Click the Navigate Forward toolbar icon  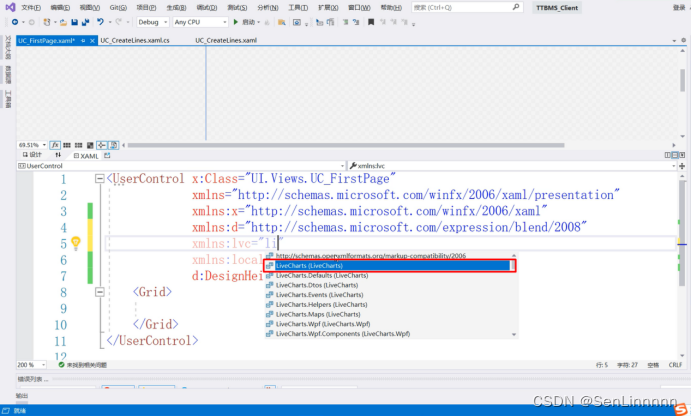pos(31,22)
